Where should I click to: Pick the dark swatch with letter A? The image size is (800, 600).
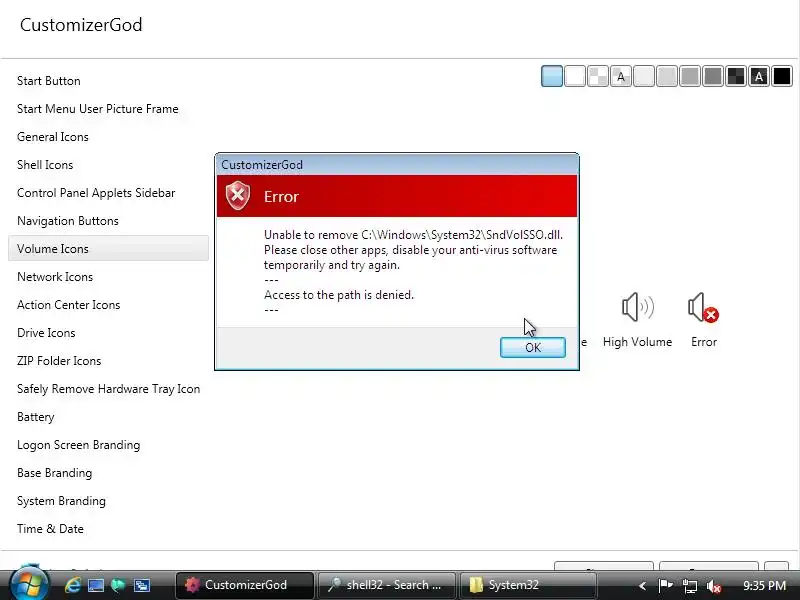tap(759, 77)
